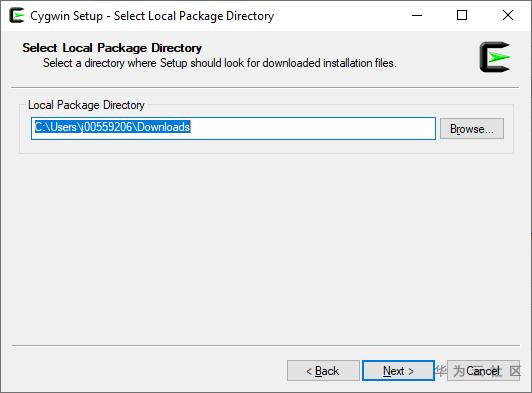Click the separator line under the header
This screenshot has width=532, height=393.
[265, 88]
